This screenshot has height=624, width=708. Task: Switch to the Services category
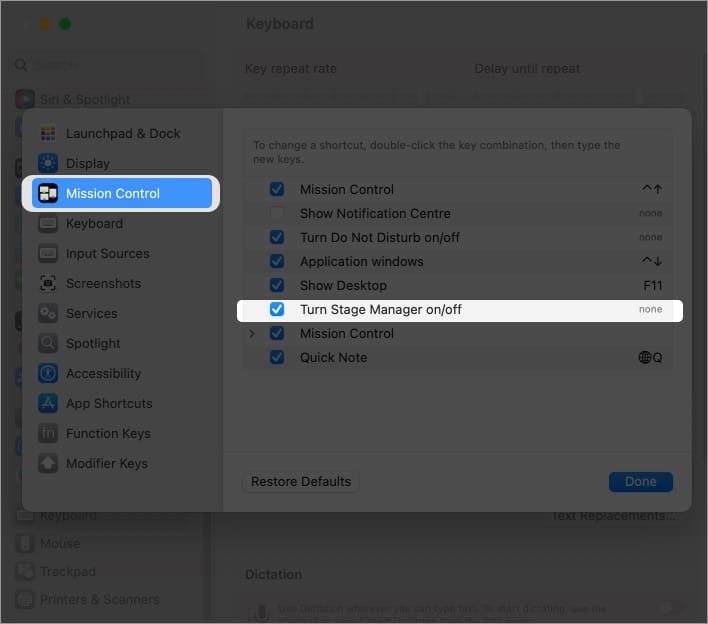click(122, 313)
